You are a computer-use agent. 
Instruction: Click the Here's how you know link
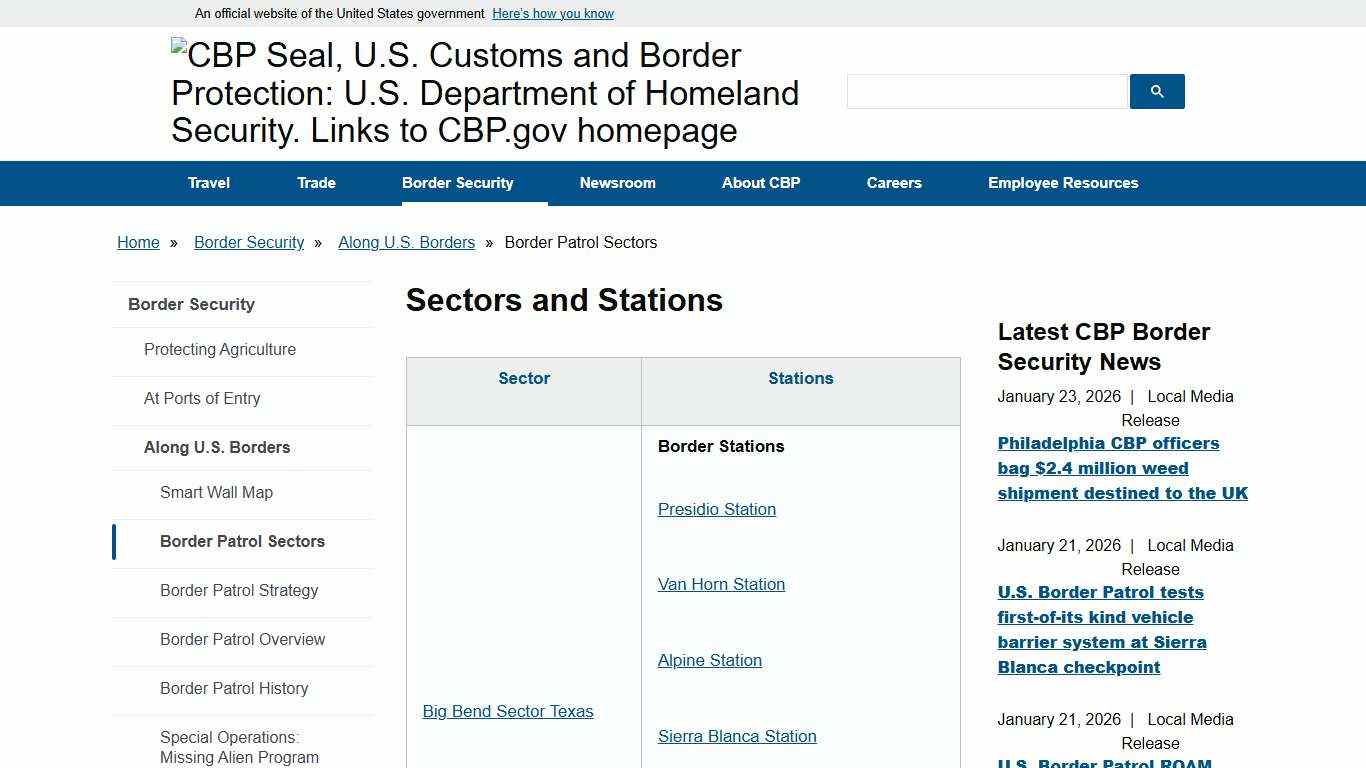(552, 13)
